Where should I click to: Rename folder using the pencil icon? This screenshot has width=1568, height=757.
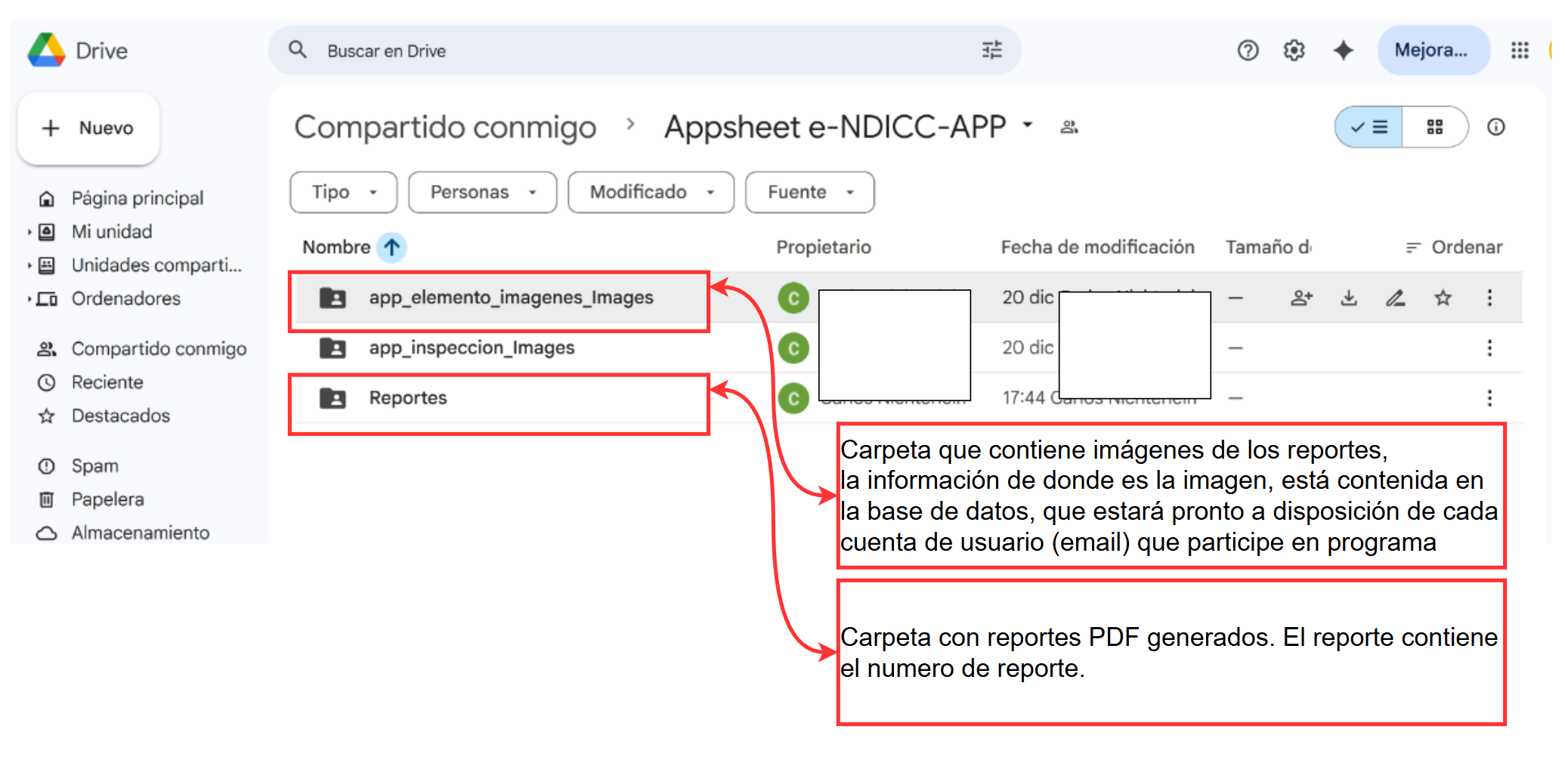tap(1395, 298)
